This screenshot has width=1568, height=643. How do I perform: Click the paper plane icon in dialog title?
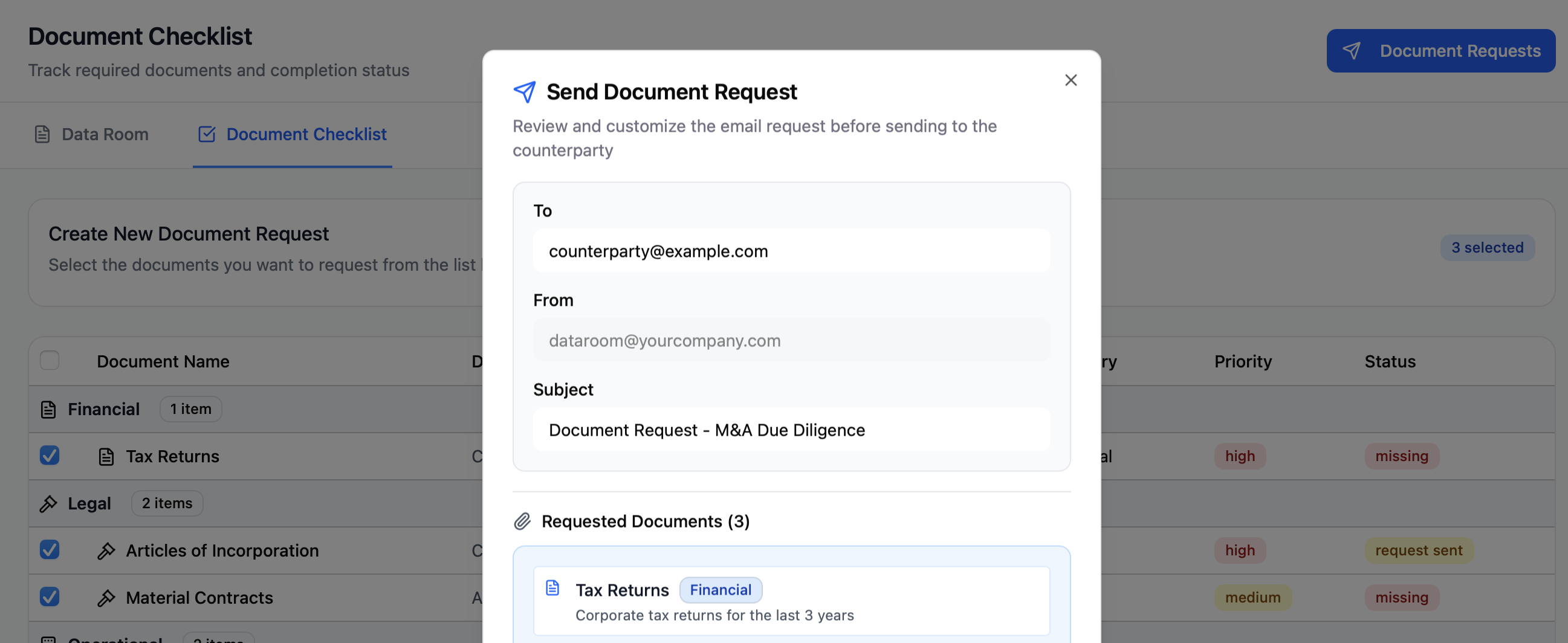524,92
